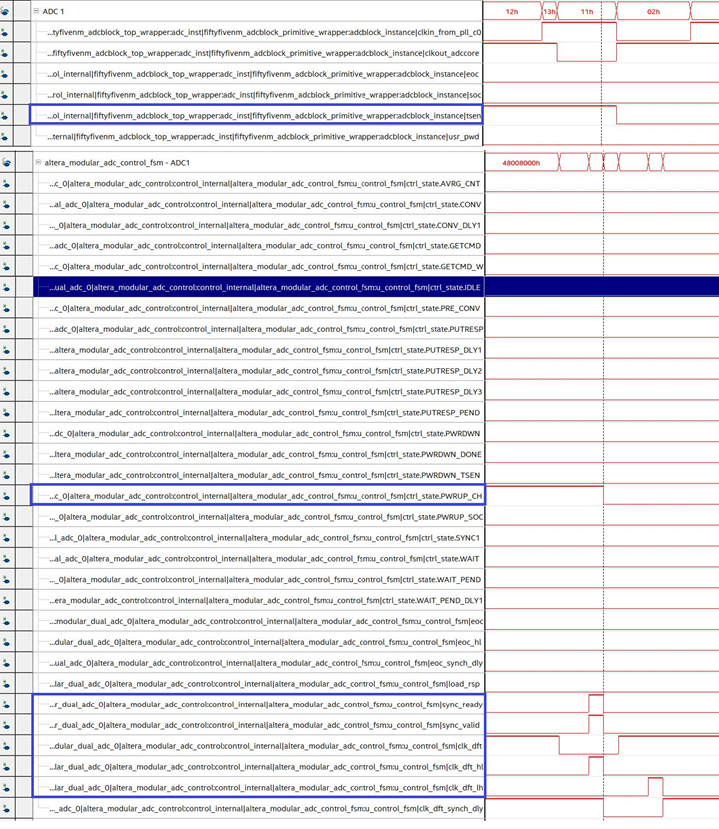719x829 pixels.
Task: Click the signal icon for ctrl_state.AVRG_CNT row
Action: click(x=6, y=183)
